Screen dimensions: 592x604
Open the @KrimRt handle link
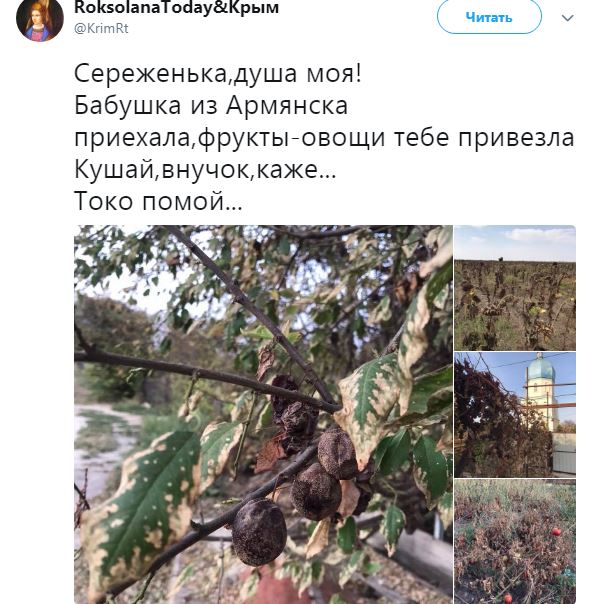click(x=101, y=29)
